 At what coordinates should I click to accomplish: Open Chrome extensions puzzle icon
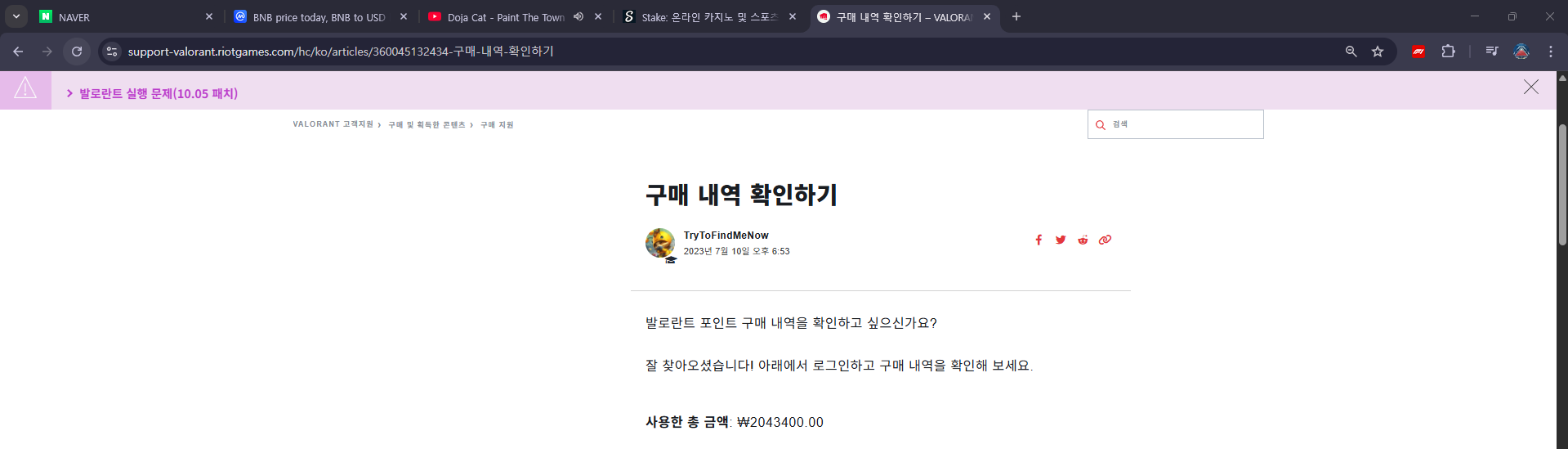click(x=1448, y=52)
